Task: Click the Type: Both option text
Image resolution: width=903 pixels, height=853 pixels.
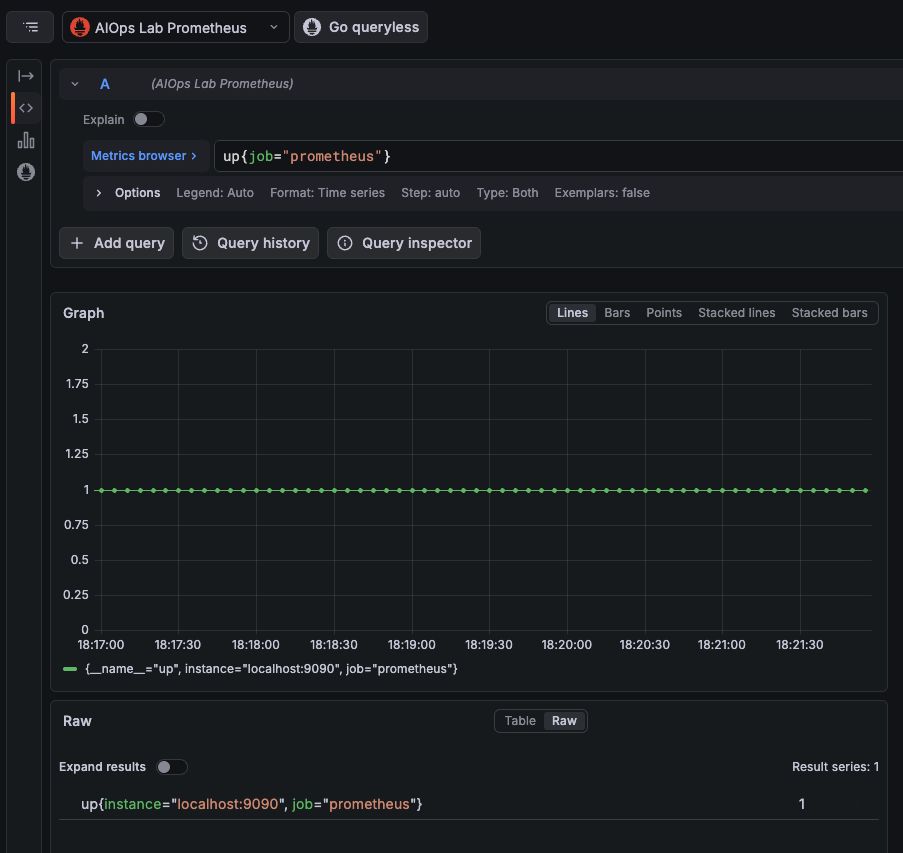Action: 507,193
